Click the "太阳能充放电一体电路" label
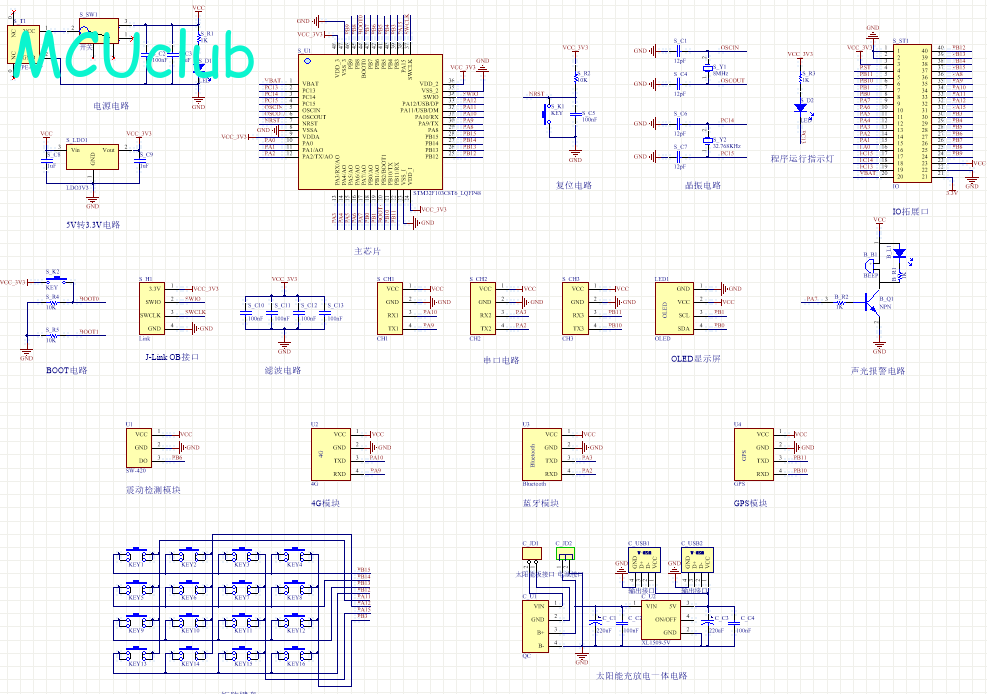The image size is (987, 694). (641, 675)
